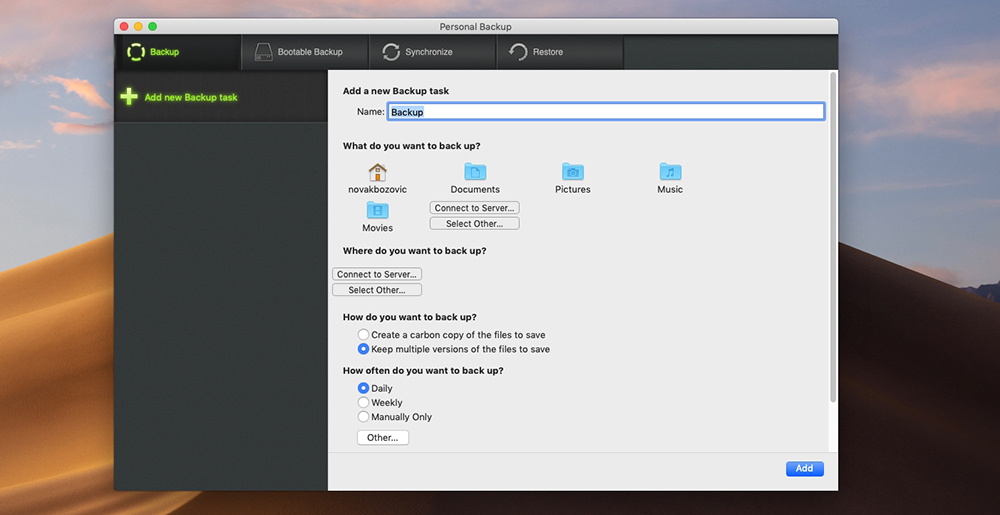The width and height of the screenshot is (1000, 515).
Task: Click the Bootable Backup drive icon
Action: 263,52
